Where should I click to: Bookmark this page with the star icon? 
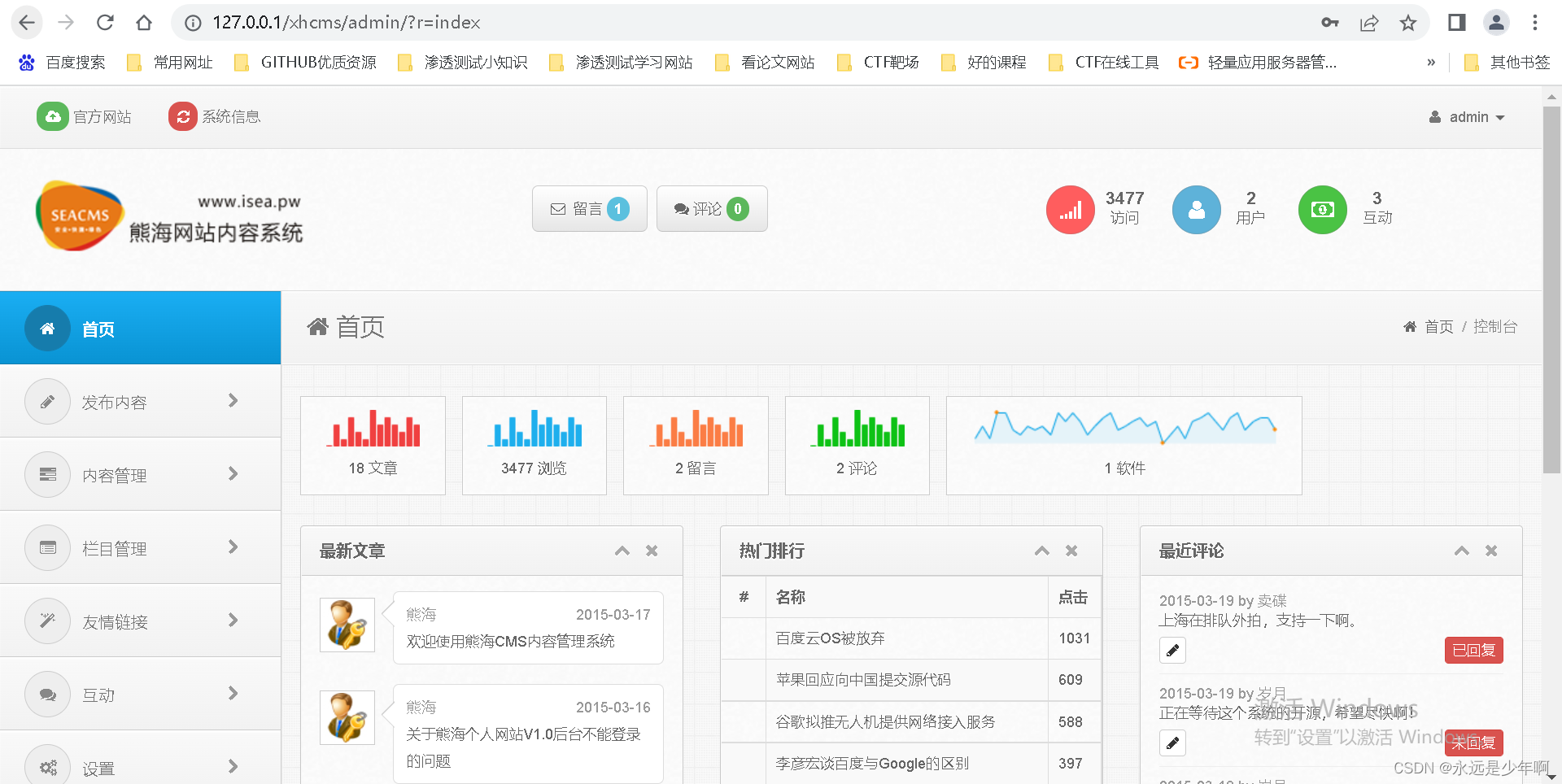pos(1408,23)
